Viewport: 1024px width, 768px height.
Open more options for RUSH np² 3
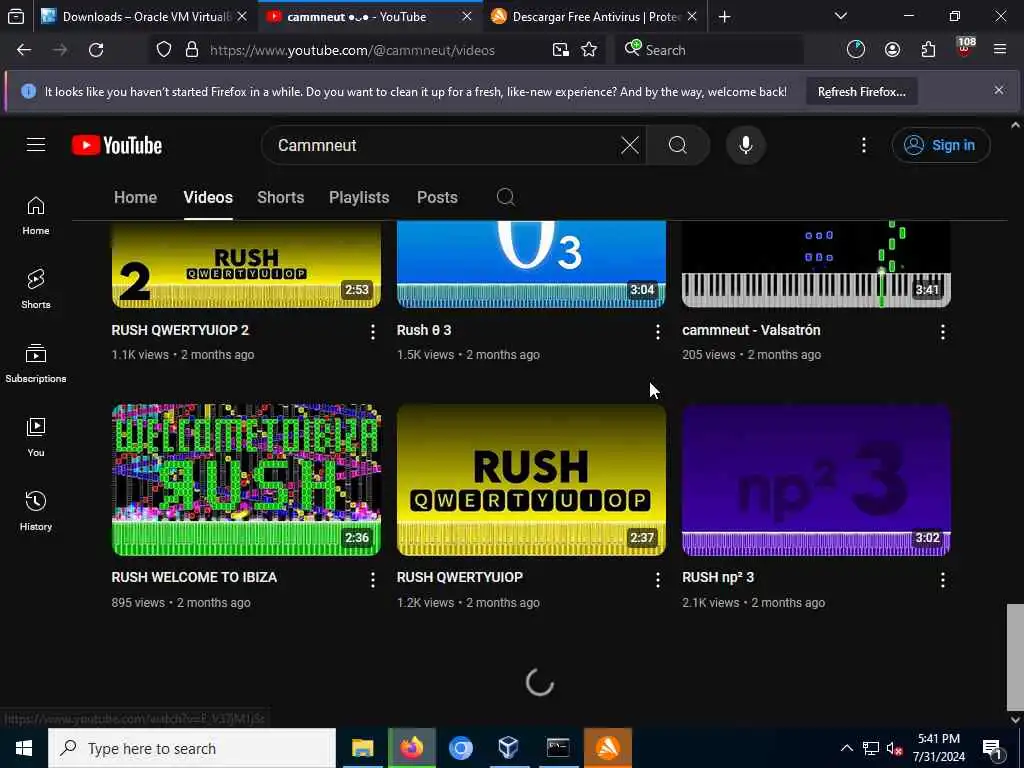(942, 579)
